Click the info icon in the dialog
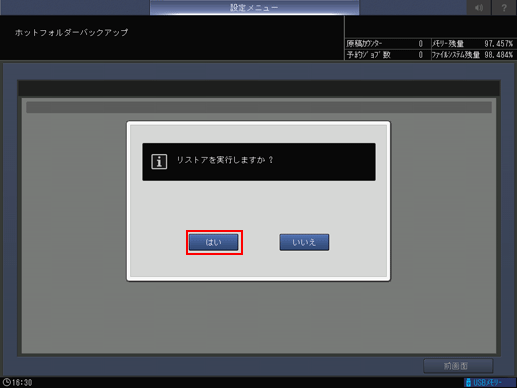The height and width of the screenshot is (388, 517). click(159, 162)
